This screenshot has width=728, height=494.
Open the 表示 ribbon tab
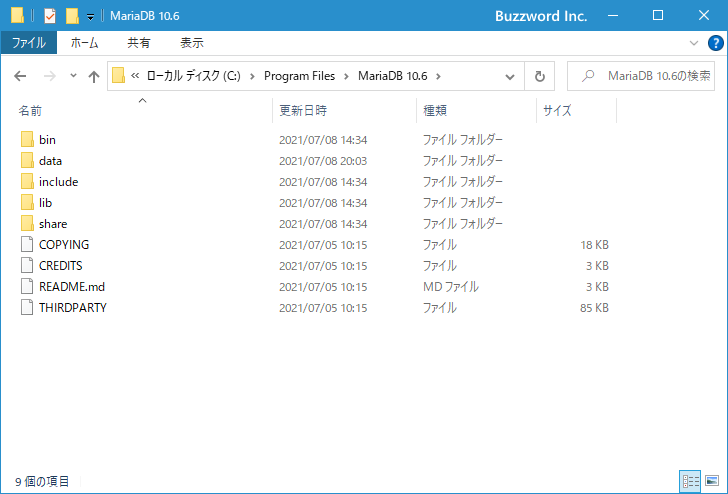[x=192, y=43]
